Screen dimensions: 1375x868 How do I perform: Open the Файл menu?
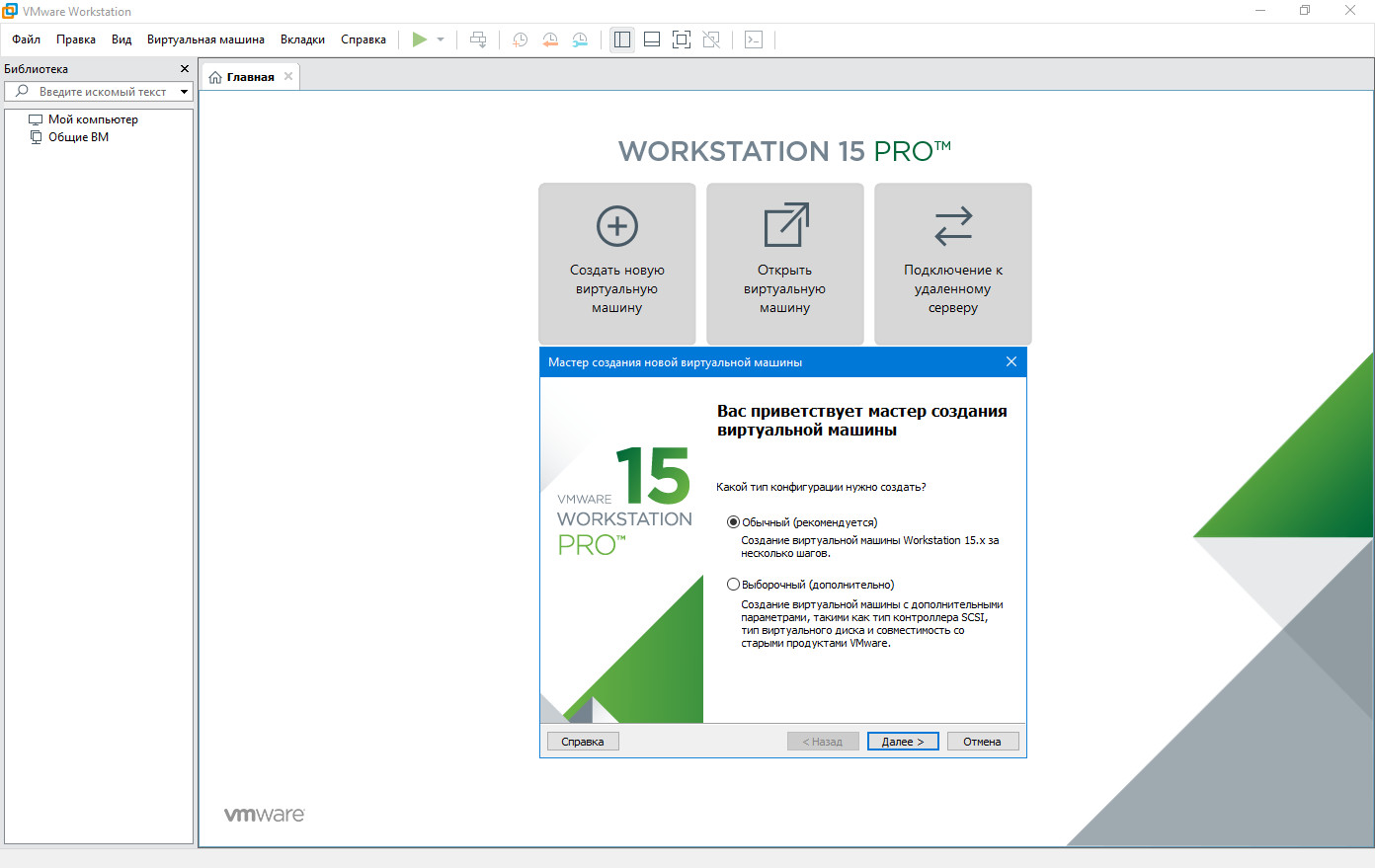click(27, 39)
